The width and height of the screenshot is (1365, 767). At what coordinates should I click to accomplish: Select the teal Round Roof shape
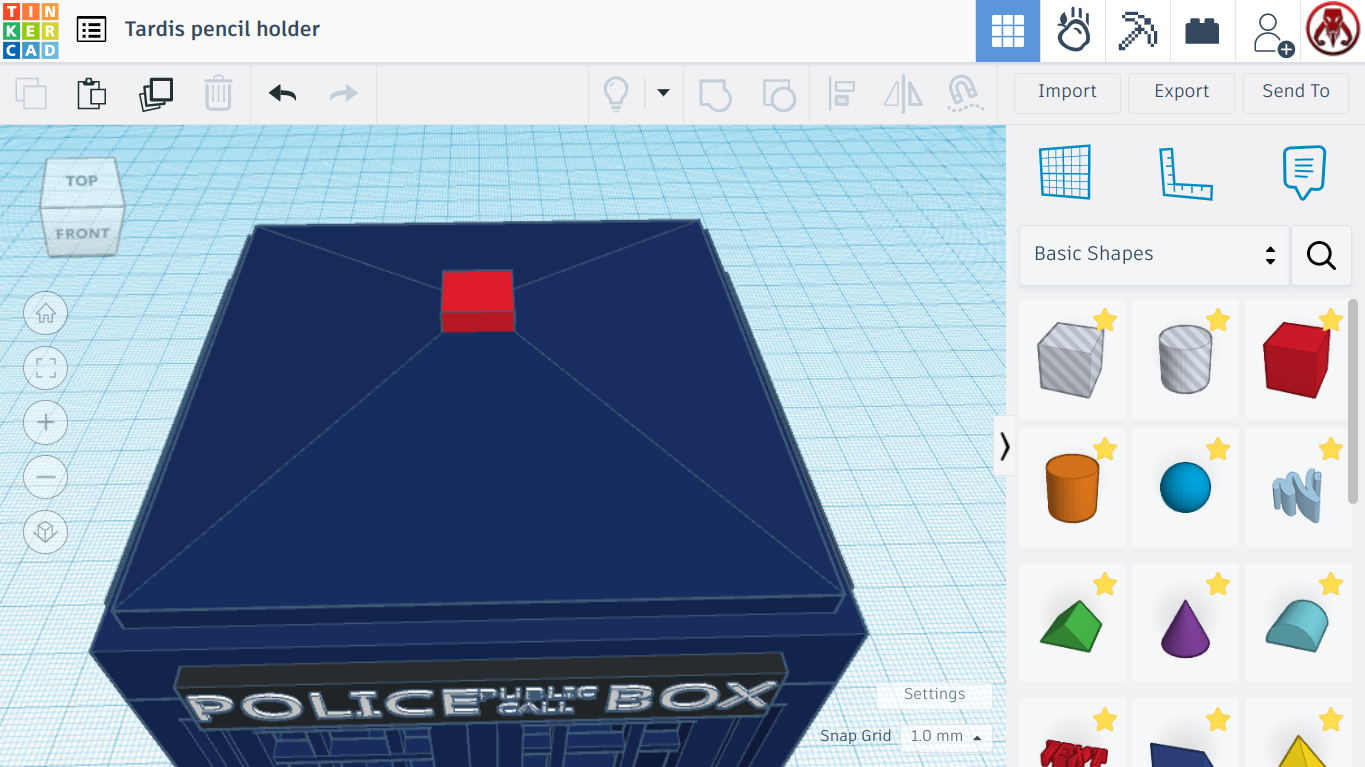pyautogui.click(x=1297, y=625)
